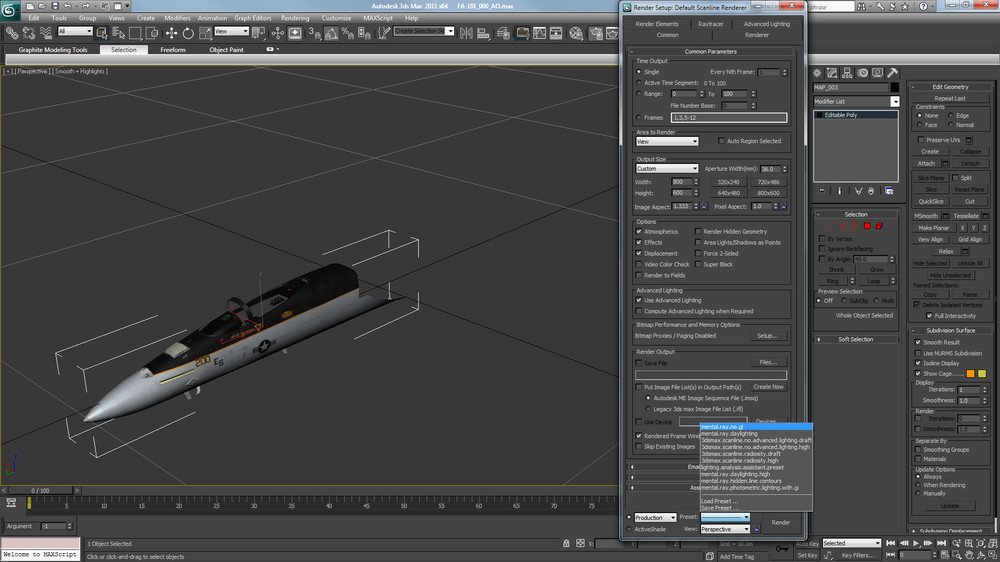This screenshot has width=1000, height=562.
Task: Uncheck the Atmospherics option
Action: tap(640, 232)
